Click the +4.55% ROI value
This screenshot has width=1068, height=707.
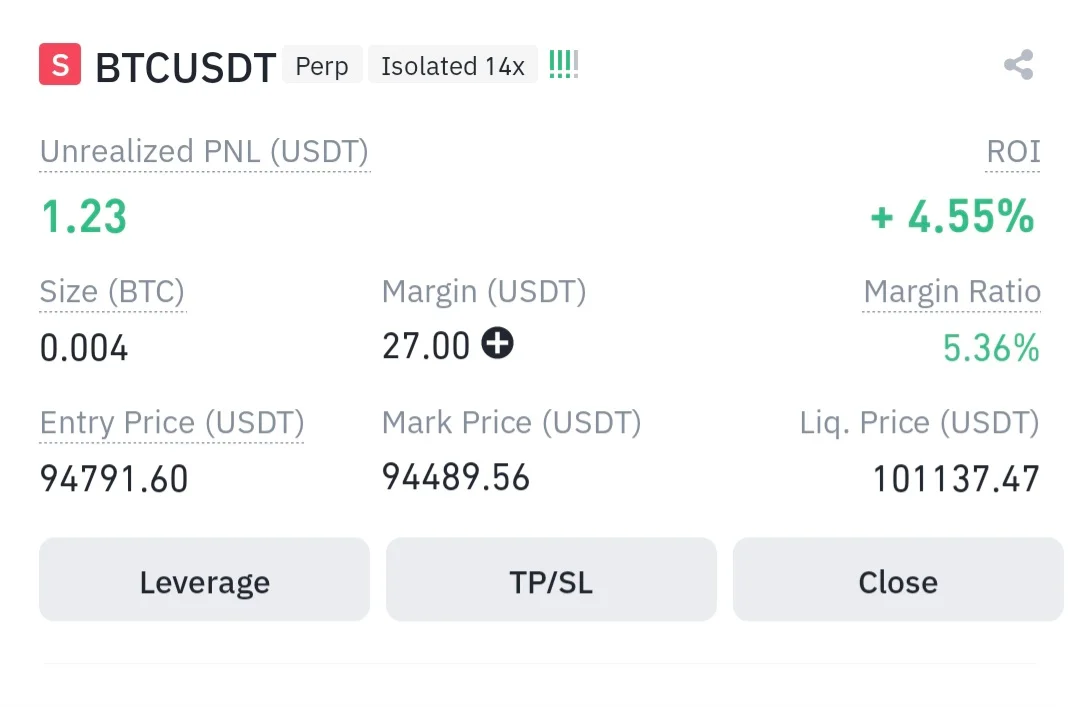click(x=952, y=217)
